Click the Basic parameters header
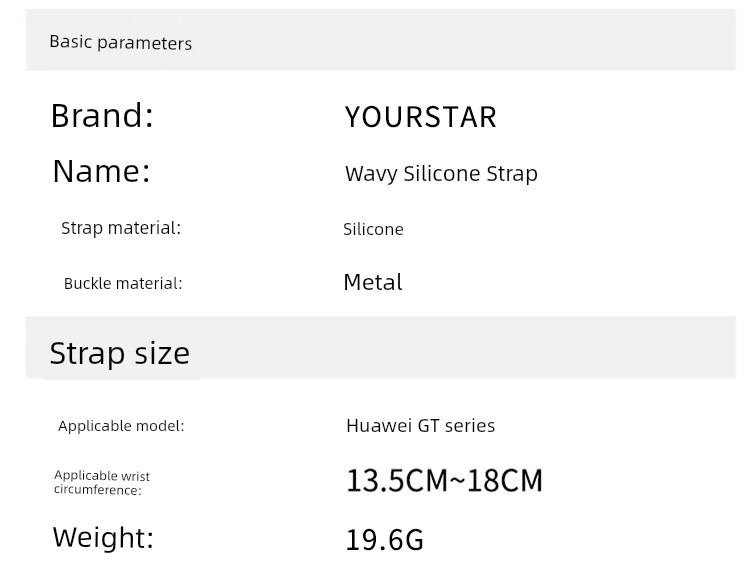The height and width of the screenshot is (580, 750). click(x=121, y=43)
